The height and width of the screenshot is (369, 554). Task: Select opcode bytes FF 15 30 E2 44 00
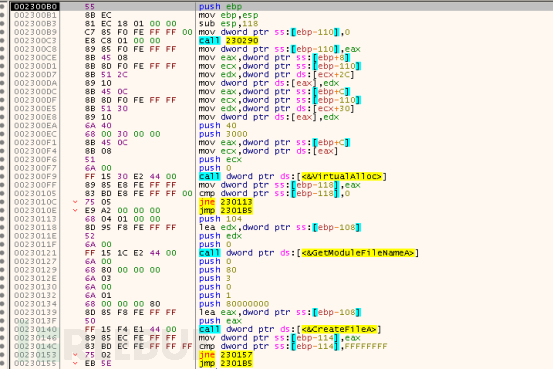[x=130, y=176]
